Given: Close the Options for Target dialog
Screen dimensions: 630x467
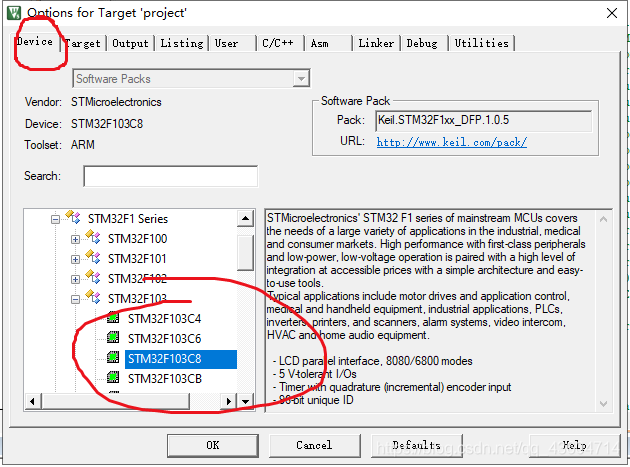Looking at the screenshot, I should click(612, 13).
